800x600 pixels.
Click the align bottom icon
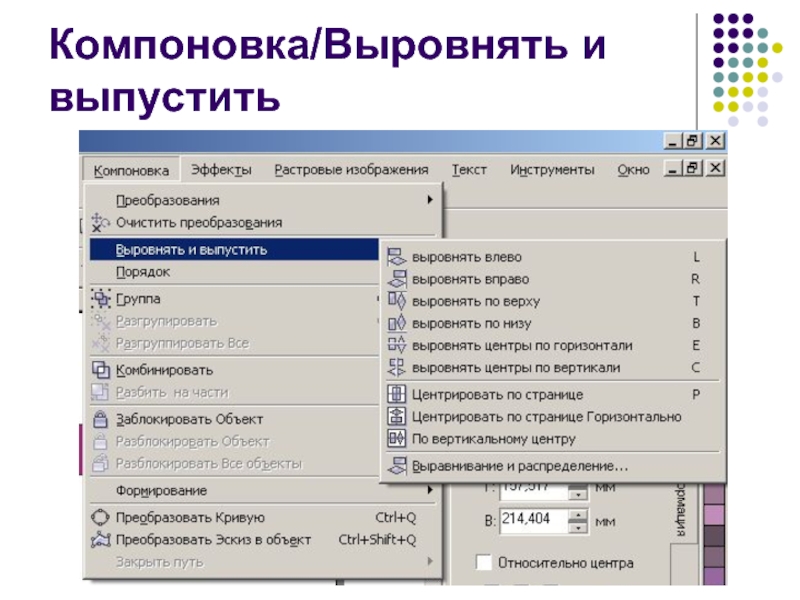click(396, 323)
